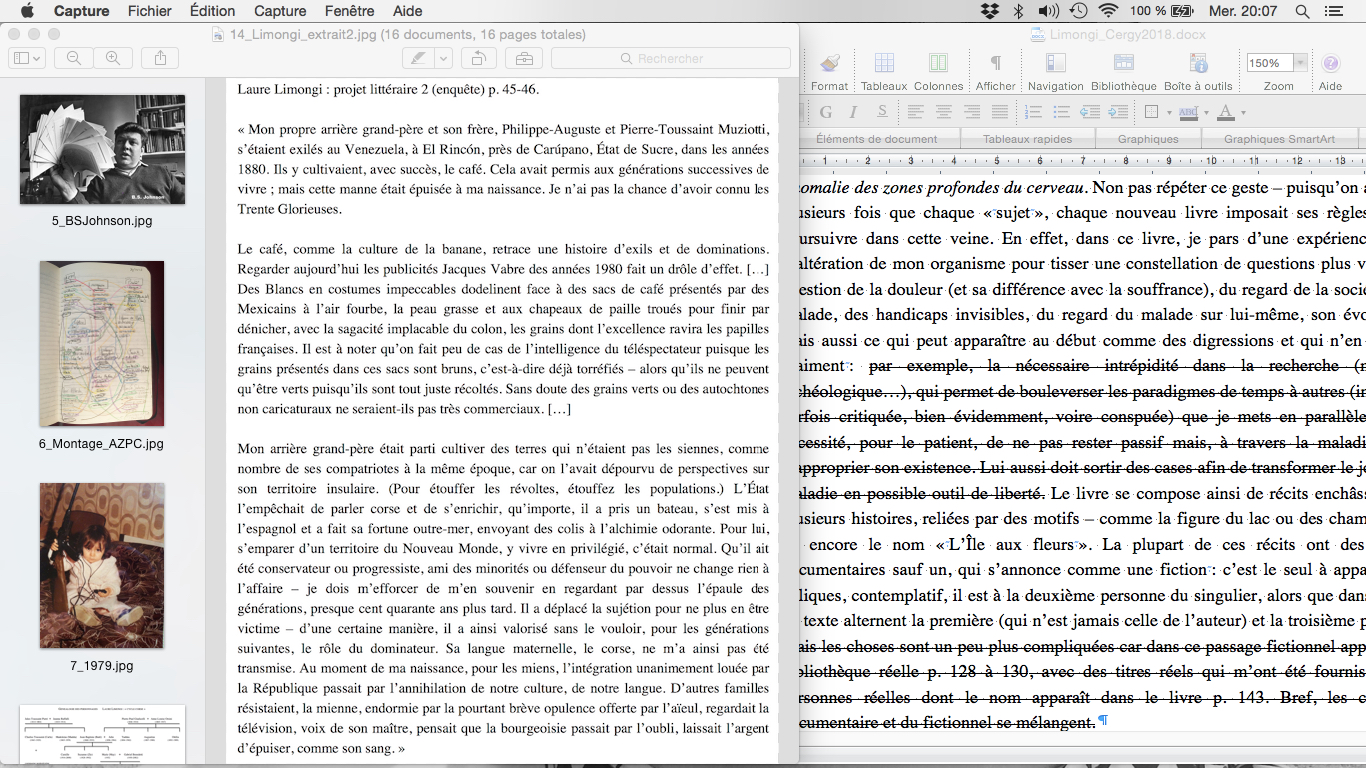The width and height of the screenshot is (1366, 768).
Task: Open the Fichier menu
Action: (x=150, y=11)
